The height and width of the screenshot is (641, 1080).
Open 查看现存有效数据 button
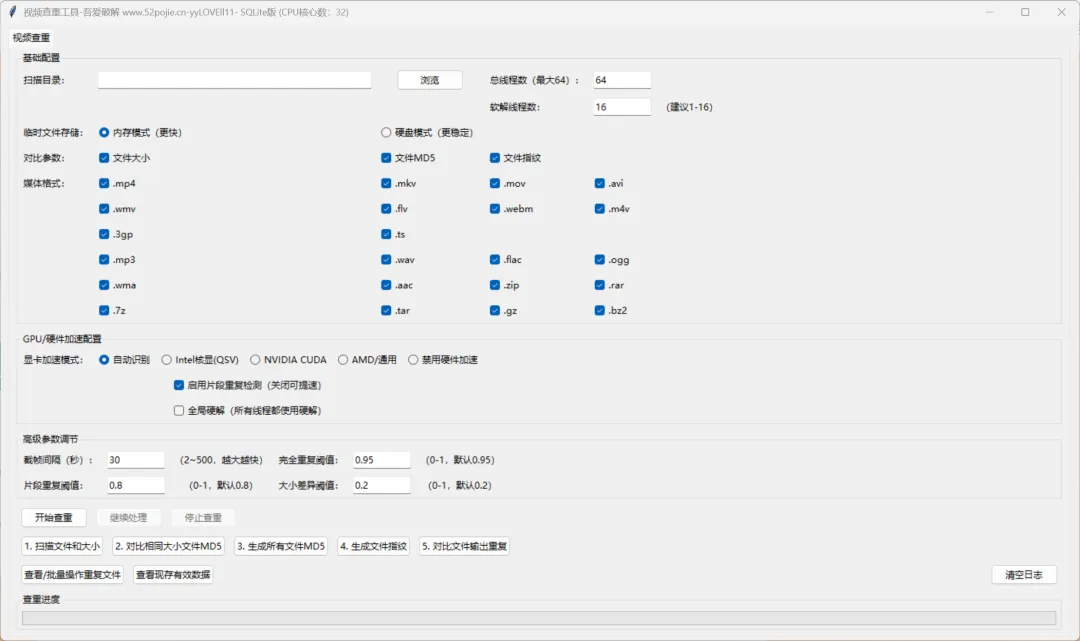173,574
